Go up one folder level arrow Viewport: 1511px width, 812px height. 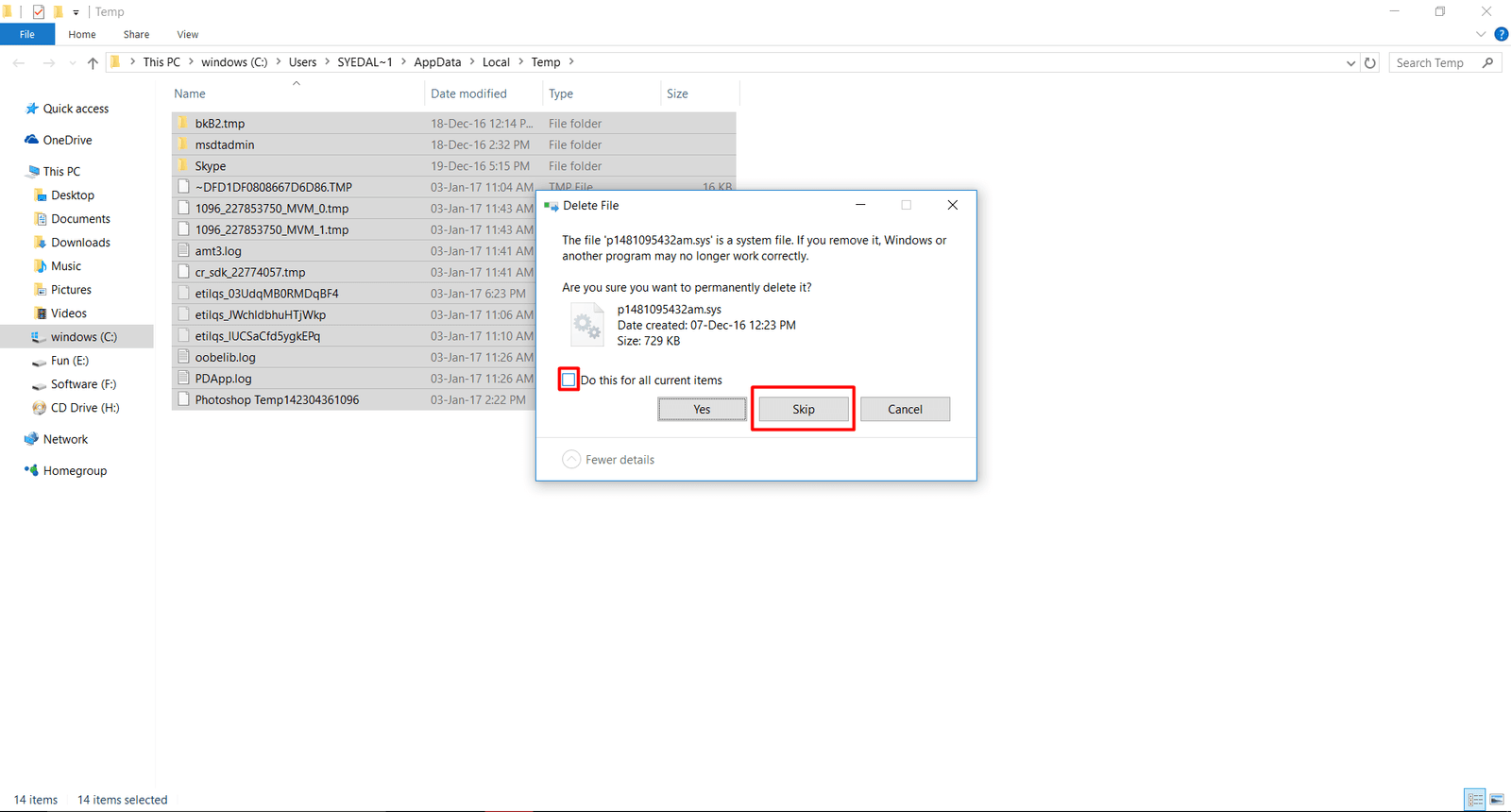pos(93,63)
